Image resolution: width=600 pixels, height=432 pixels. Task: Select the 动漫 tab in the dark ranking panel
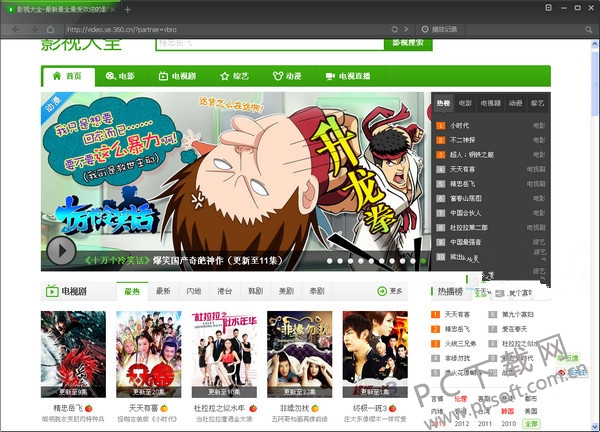pyautogui.click(x=515, y=103)
